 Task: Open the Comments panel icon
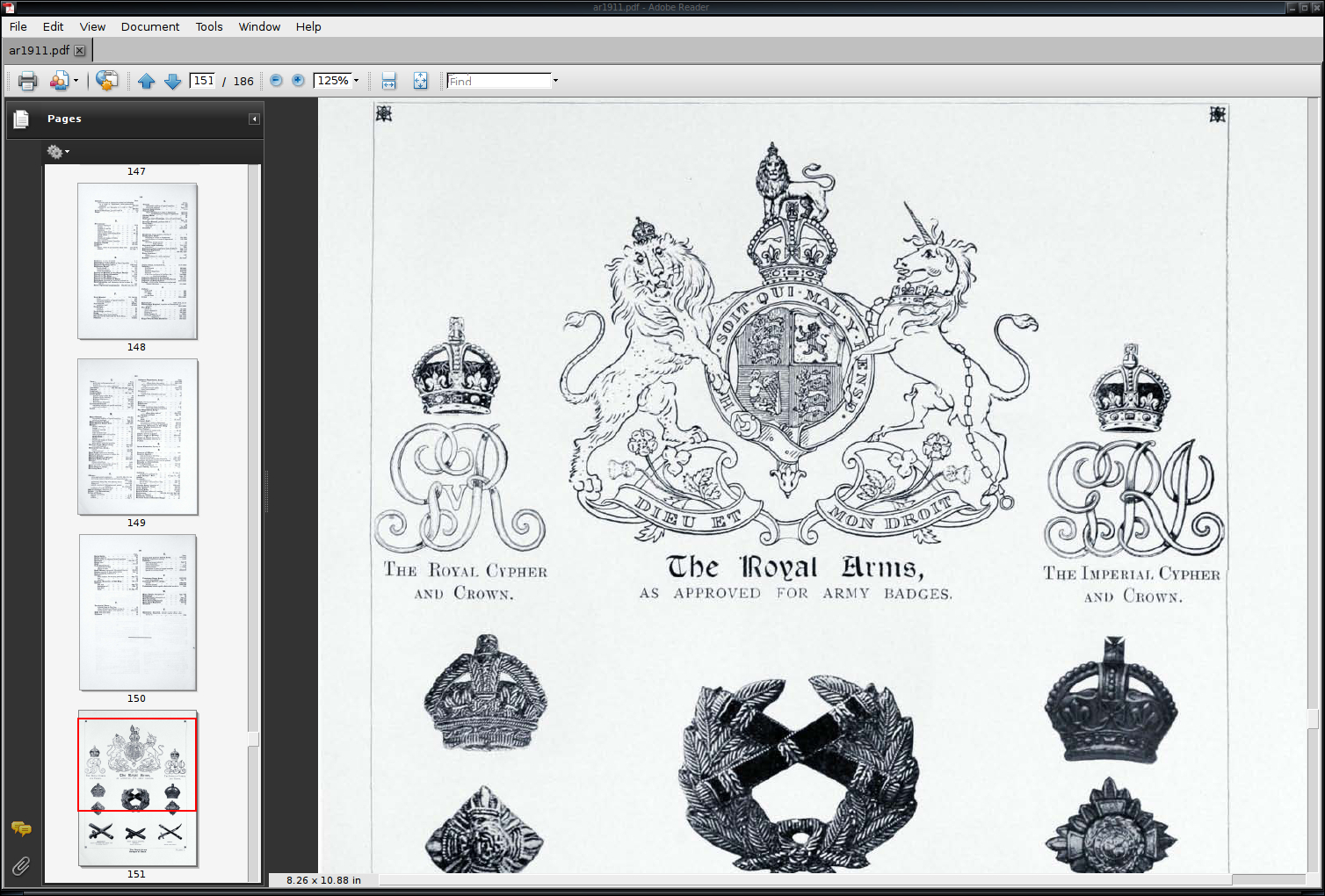21,828
